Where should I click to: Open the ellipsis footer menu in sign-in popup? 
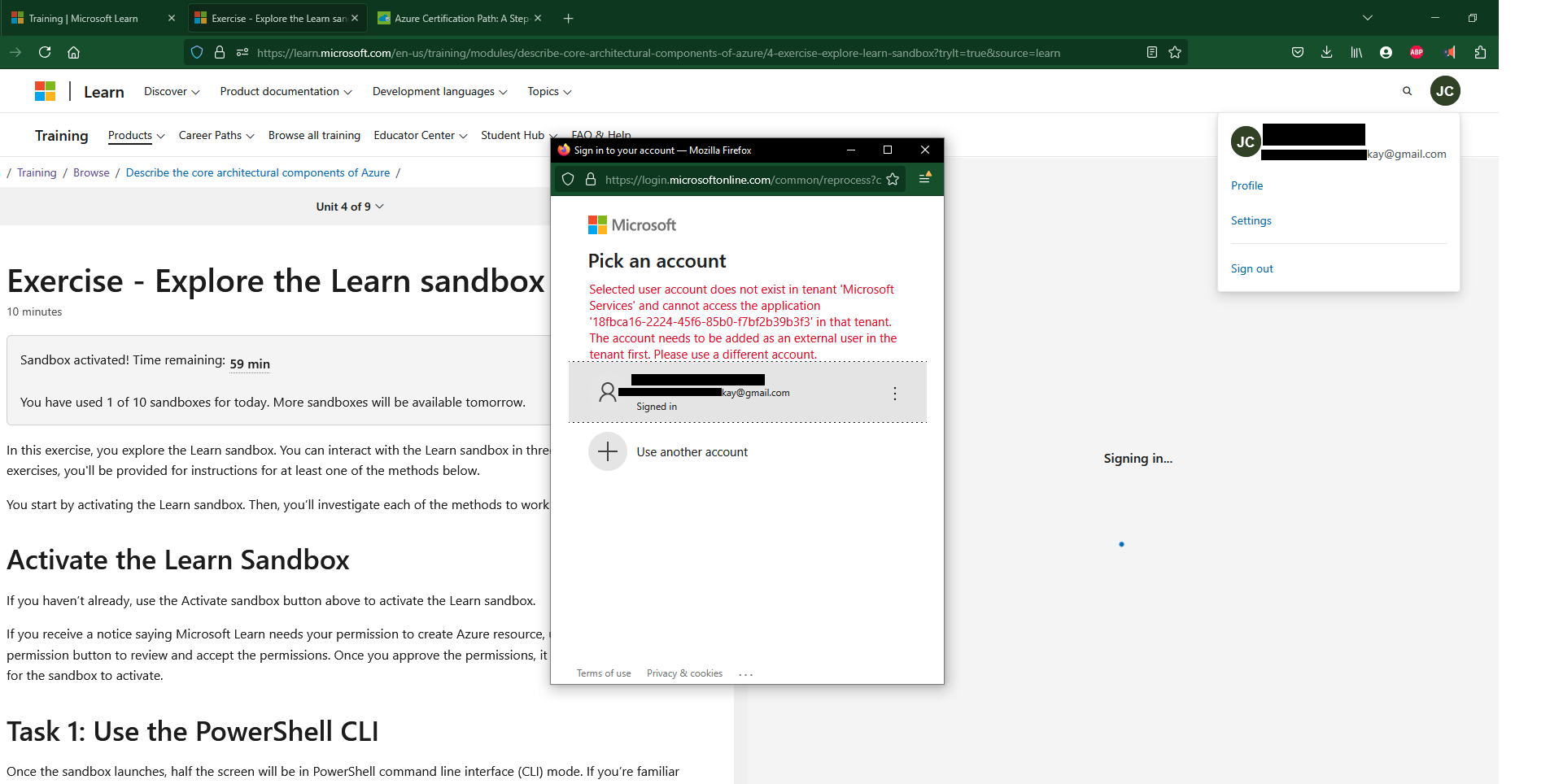746,674
